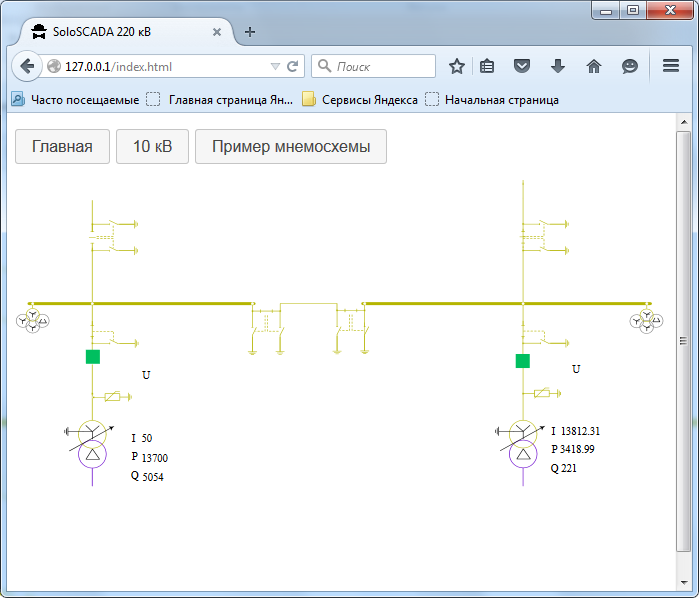Select the right power transformer symbol
699x598 pixels.
click(522, 444)
